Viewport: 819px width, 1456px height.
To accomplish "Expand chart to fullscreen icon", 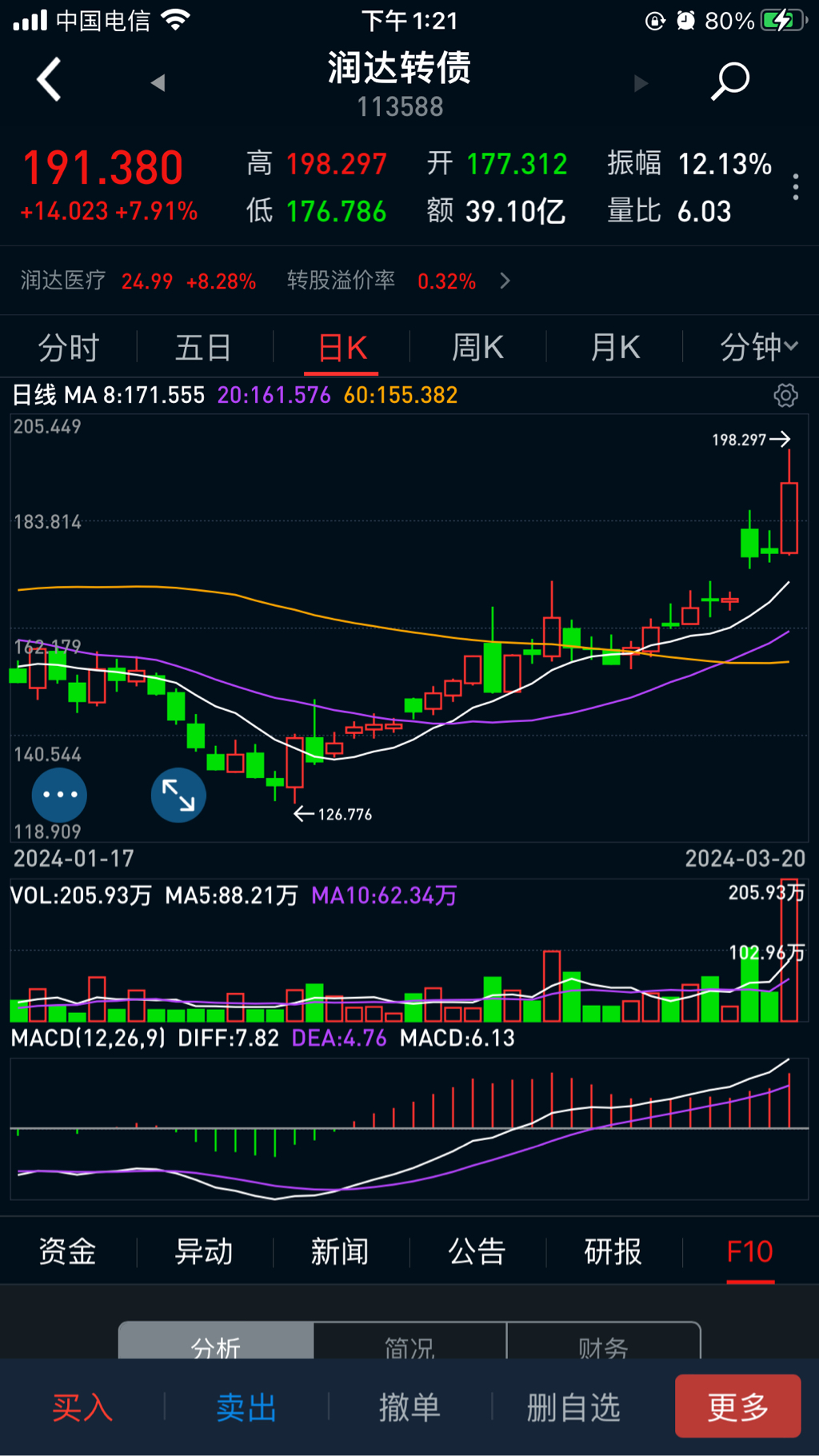I will pos(178,795).
